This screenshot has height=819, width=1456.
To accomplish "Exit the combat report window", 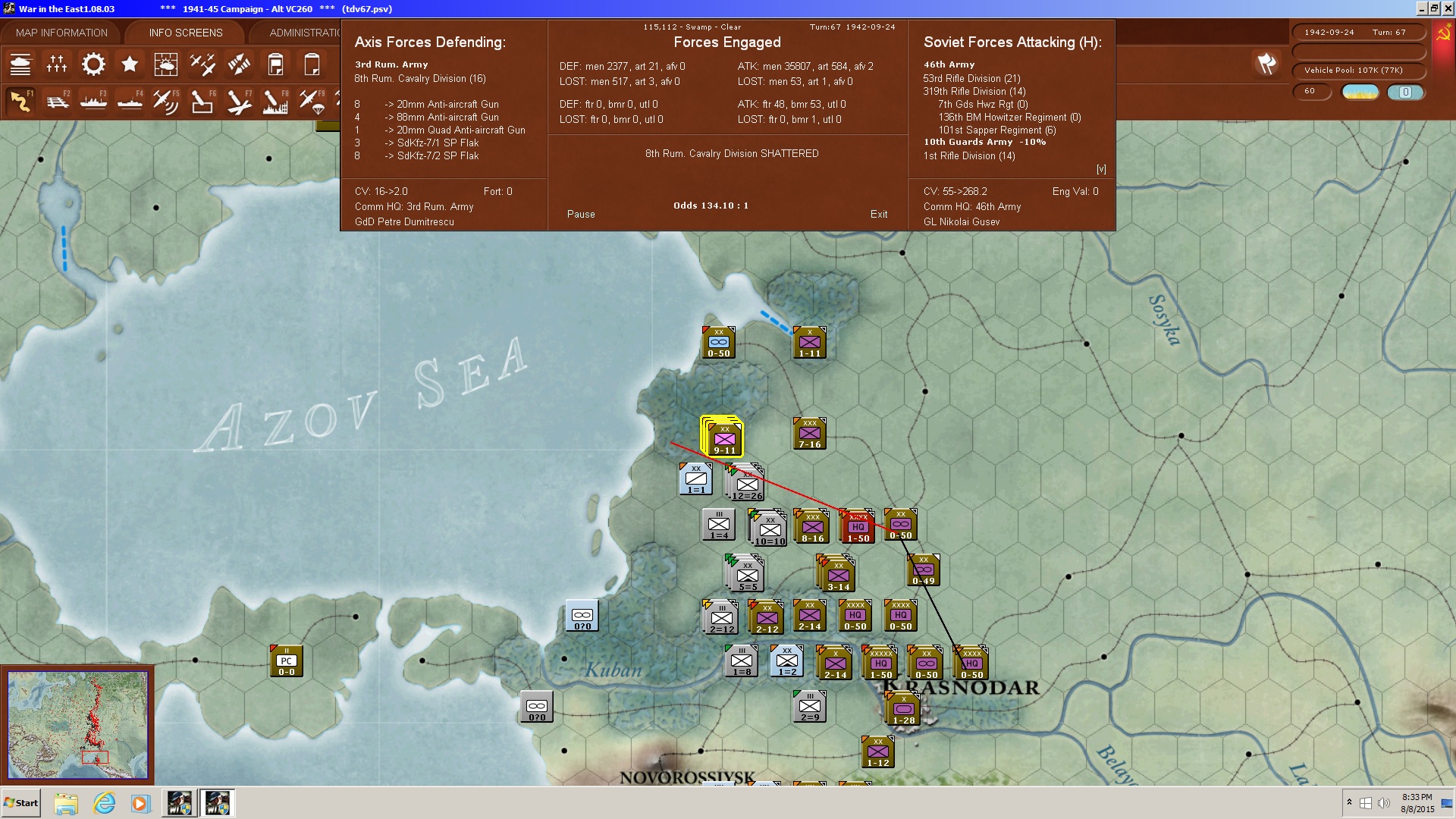I will click(879, 215).
